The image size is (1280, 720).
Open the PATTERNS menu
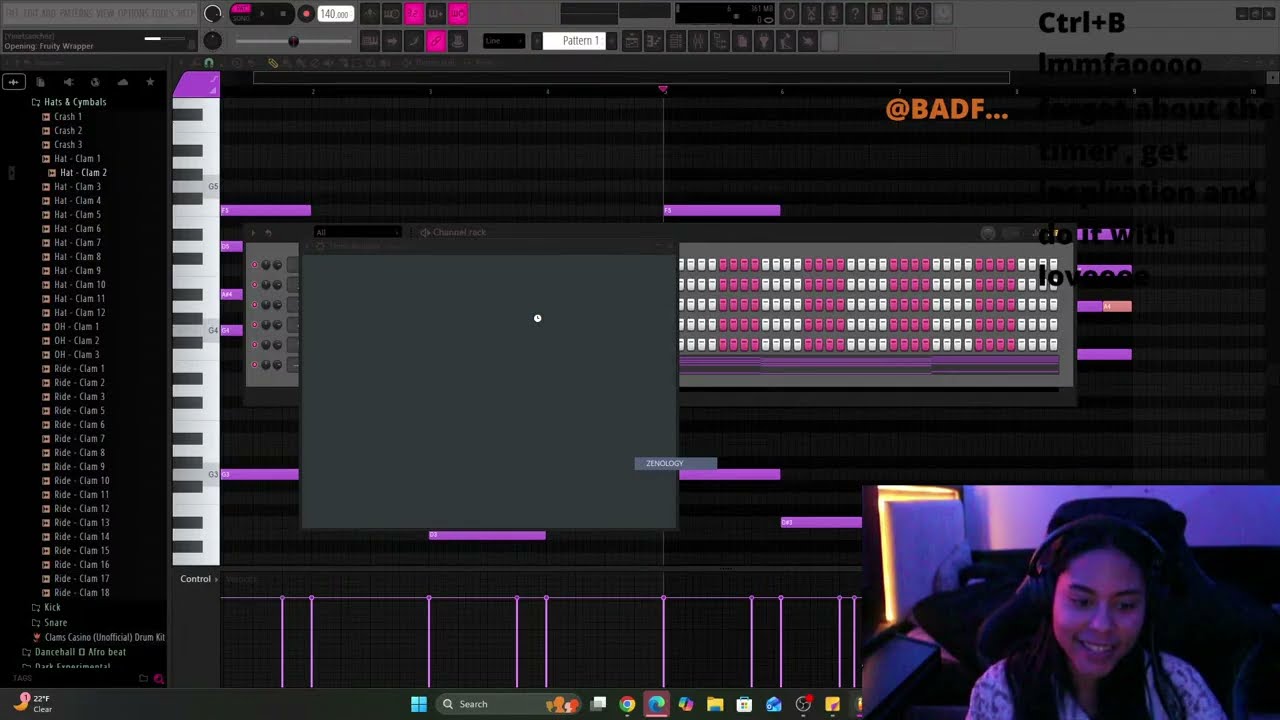(x=77, y=14)
